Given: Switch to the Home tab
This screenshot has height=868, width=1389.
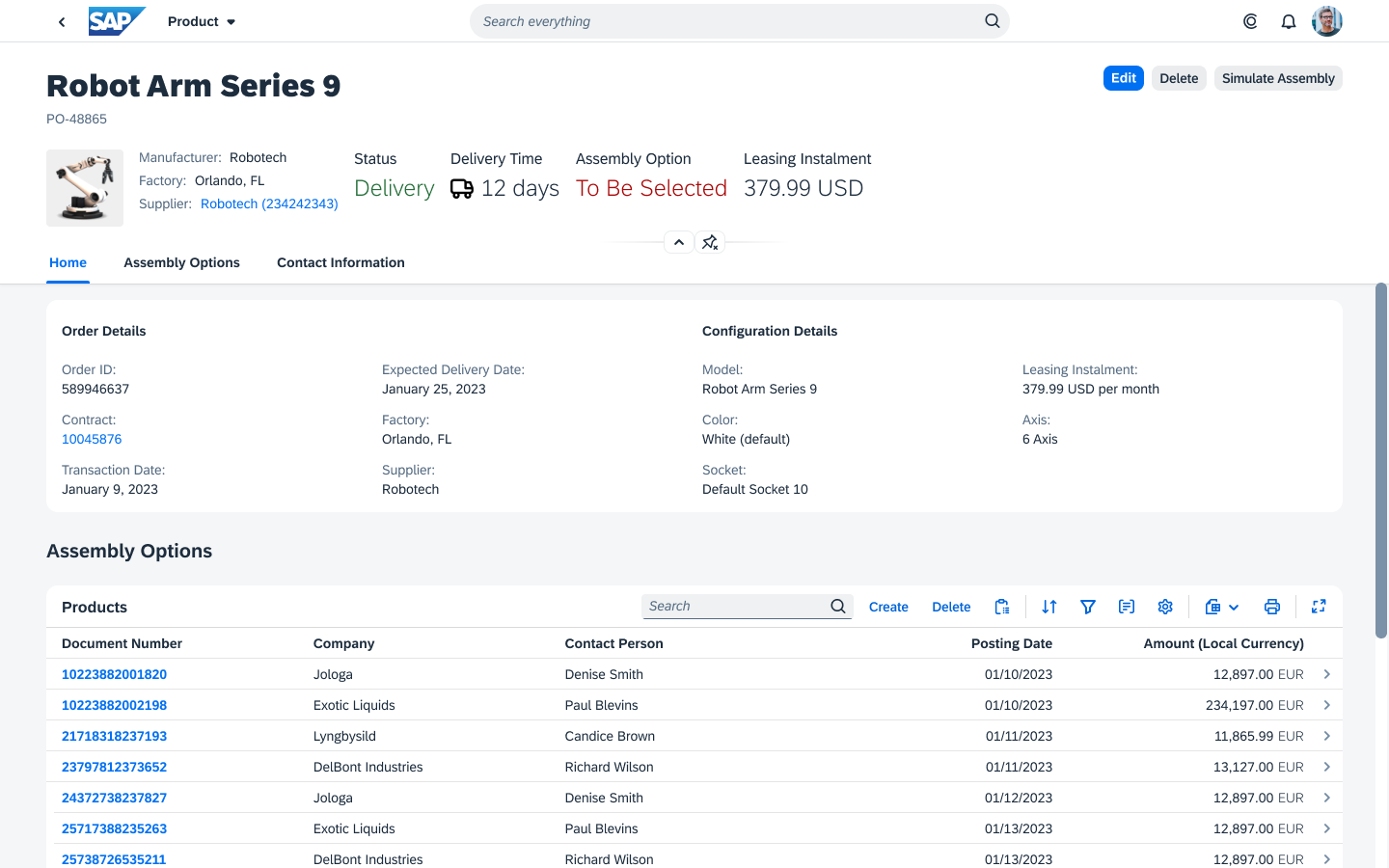Looking at the screenshot, I should pos(68,262).
